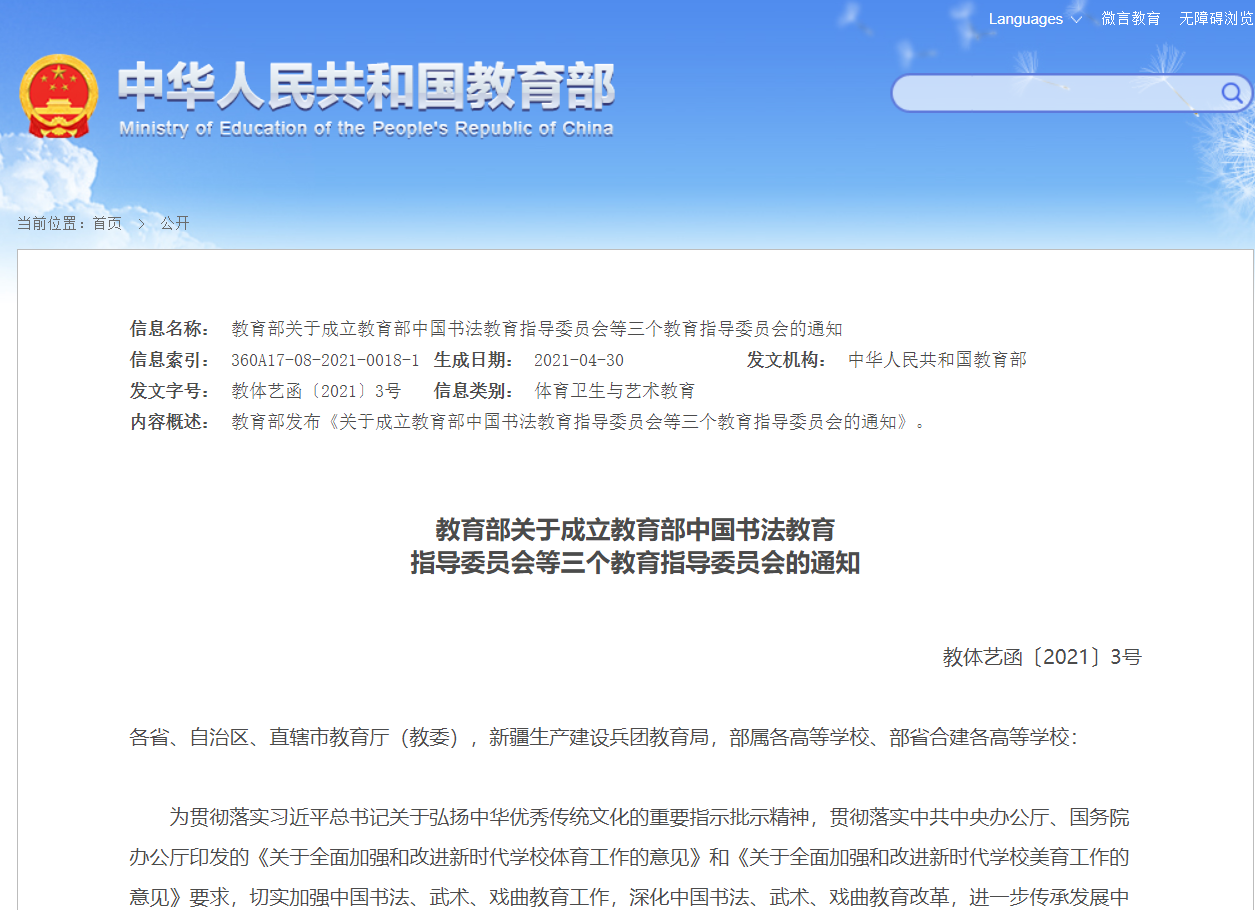Click document number 教体艺函〔2021〕3号 in info table
Viewport: 1255px width, 910px height.
(316, 391)
